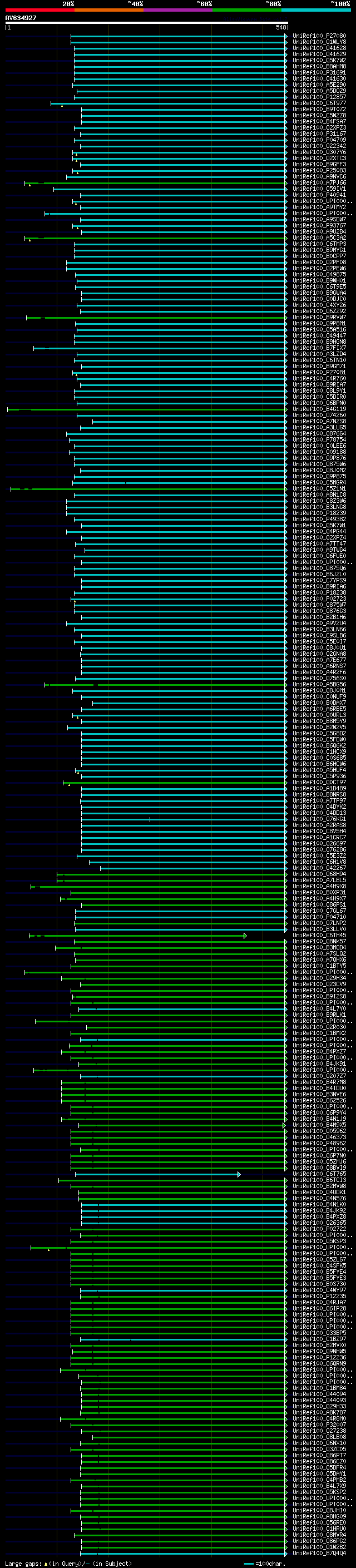This screenshot has width=356, height=1568.
Task: Open hit UniRef100_Q8NK57
Action: (319, 942)
